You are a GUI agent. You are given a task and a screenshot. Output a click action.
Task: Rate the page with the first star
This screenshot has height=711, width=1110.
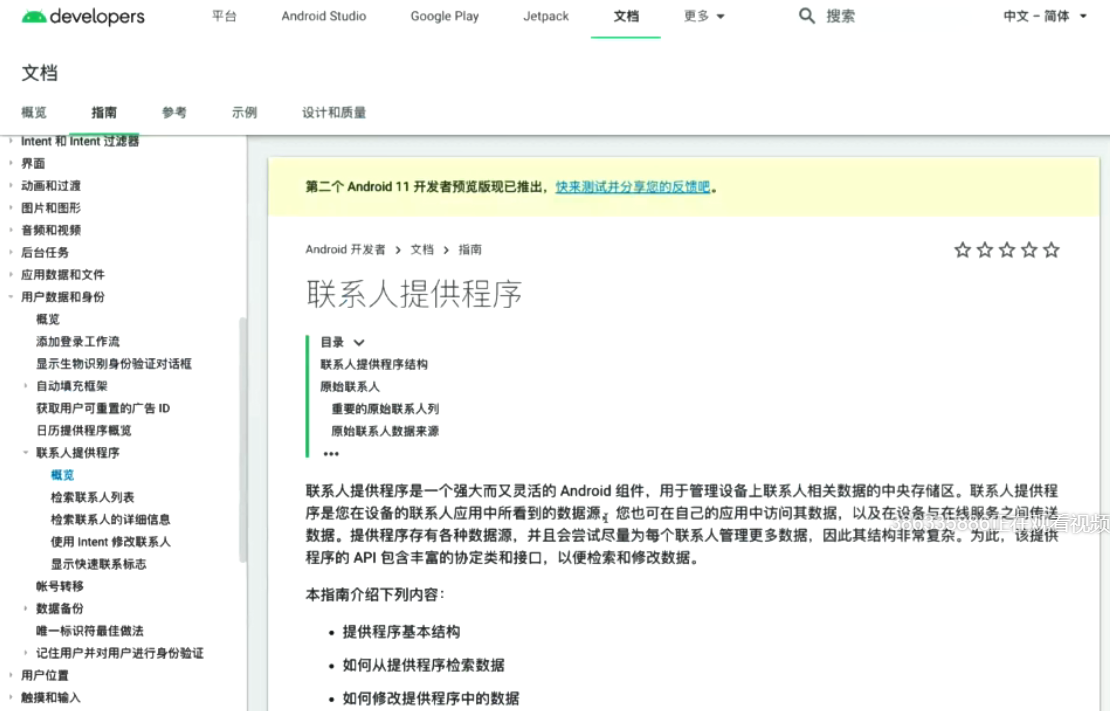click(x=962, y=249)
